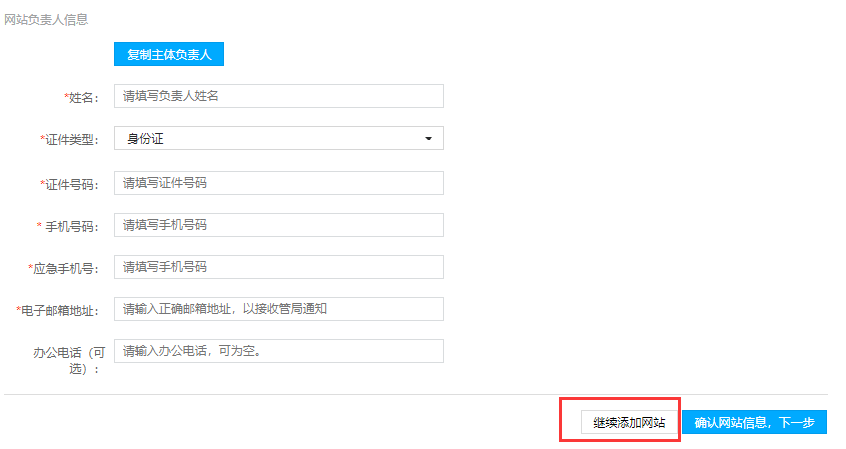846x449 pixels.
Task: Select the 办公电话 office phone field
Action: click(278, 351)
